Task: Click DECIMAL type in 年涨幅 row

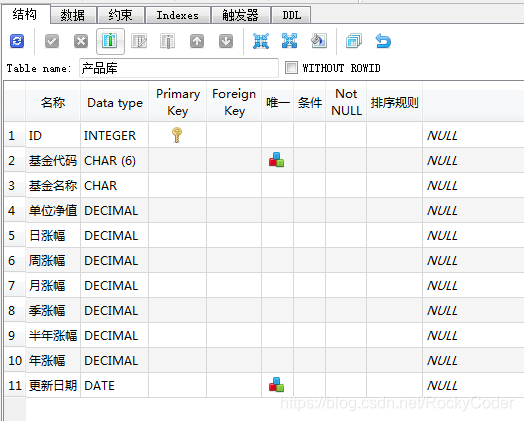Action: click(x=115, y=361)
